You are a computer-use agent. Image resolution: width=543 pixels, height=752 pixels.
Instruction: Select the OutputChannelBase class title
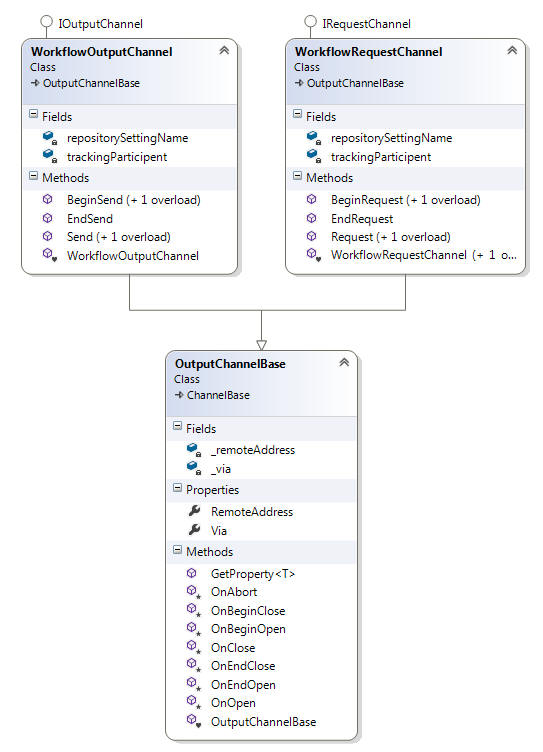tap(230, 364)
